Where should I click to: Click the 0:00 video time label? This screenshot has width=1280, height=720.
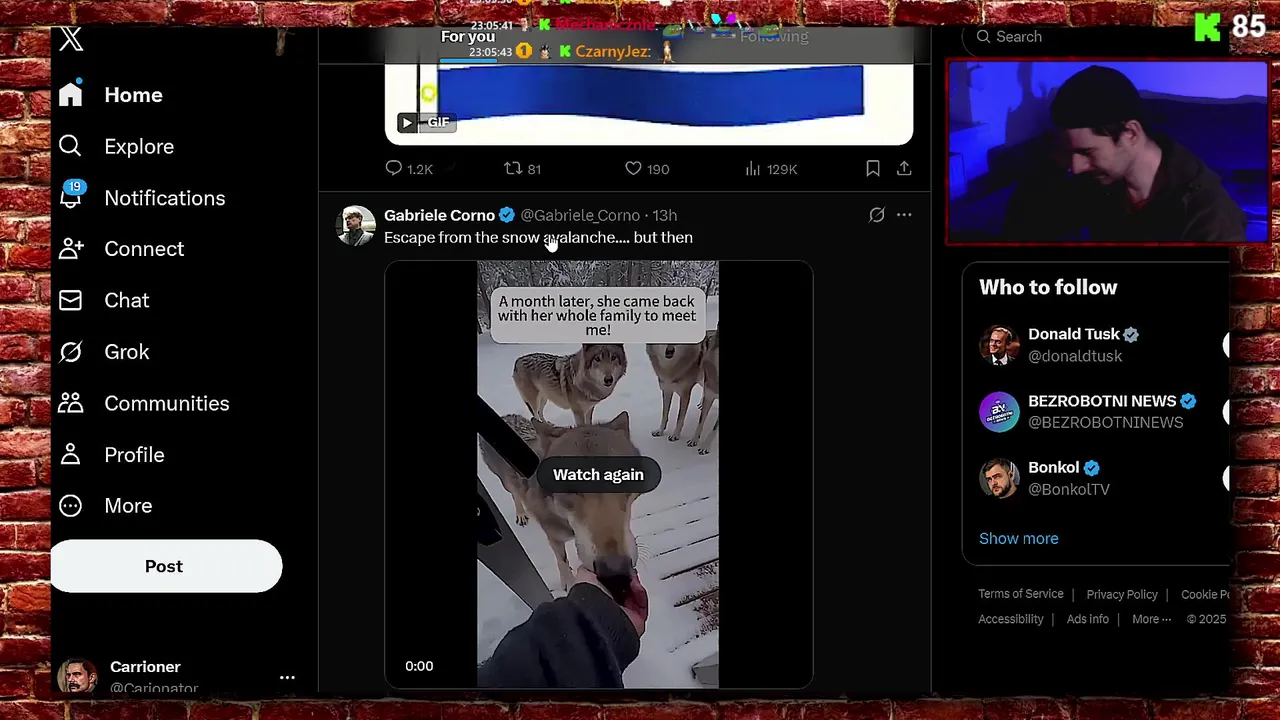point(419,666)
